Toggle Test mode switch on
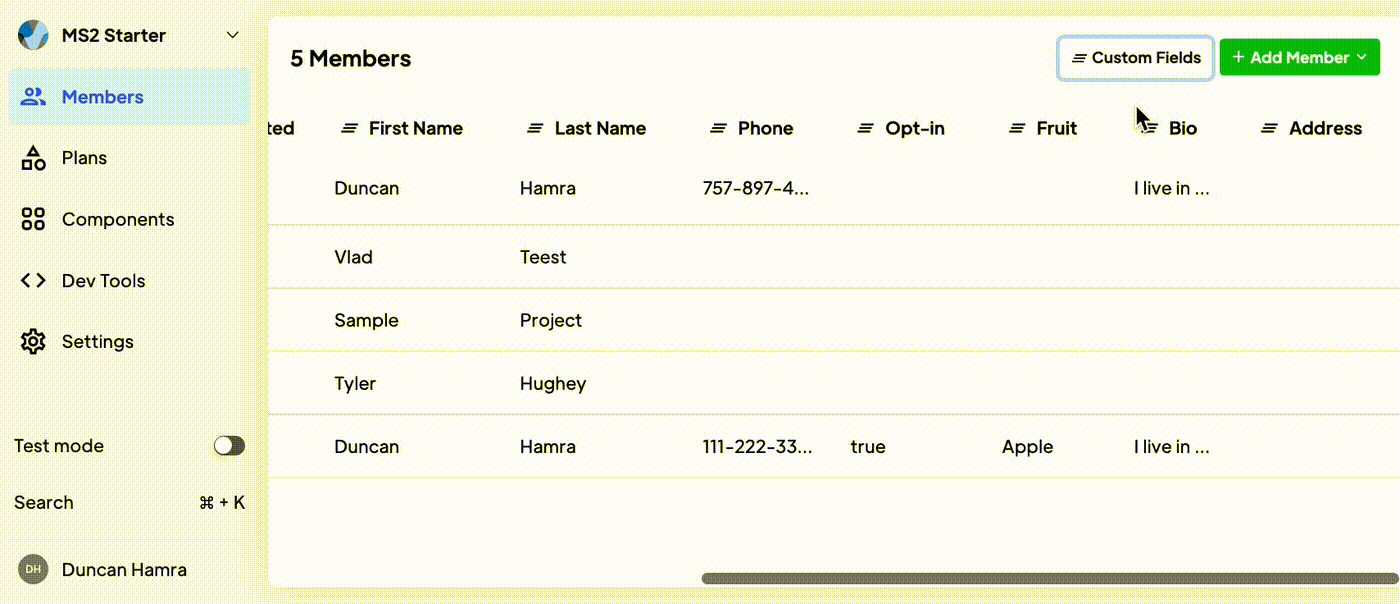1400x604 pixels. tap(229, 446)
